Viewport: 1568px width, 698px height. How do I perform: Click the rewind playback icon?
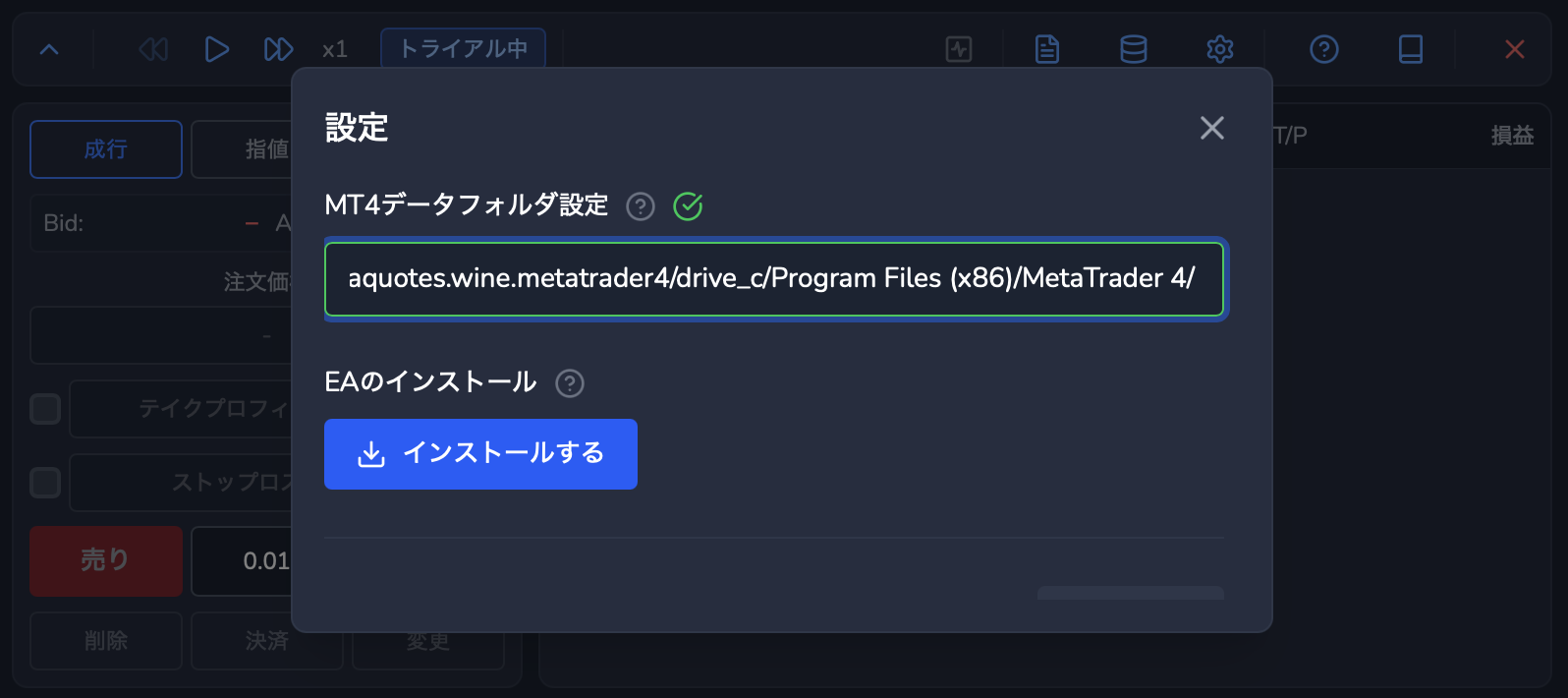point(153,49)
